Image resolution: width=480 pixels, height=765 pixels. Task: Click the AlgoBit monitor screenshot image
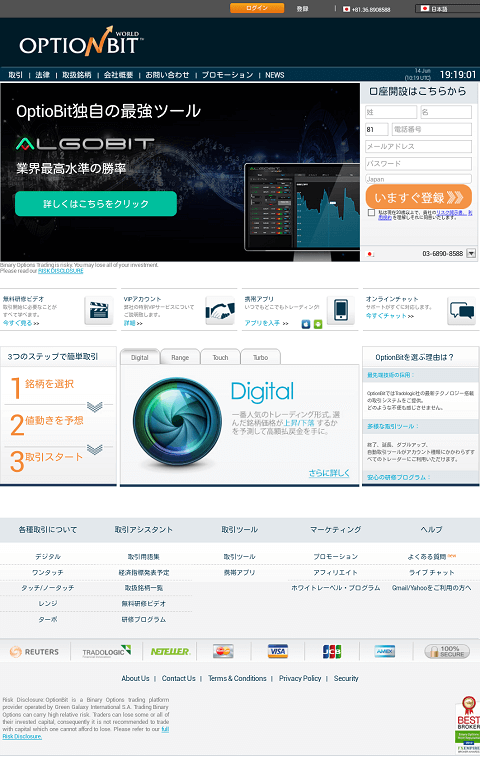click(302, 208)
